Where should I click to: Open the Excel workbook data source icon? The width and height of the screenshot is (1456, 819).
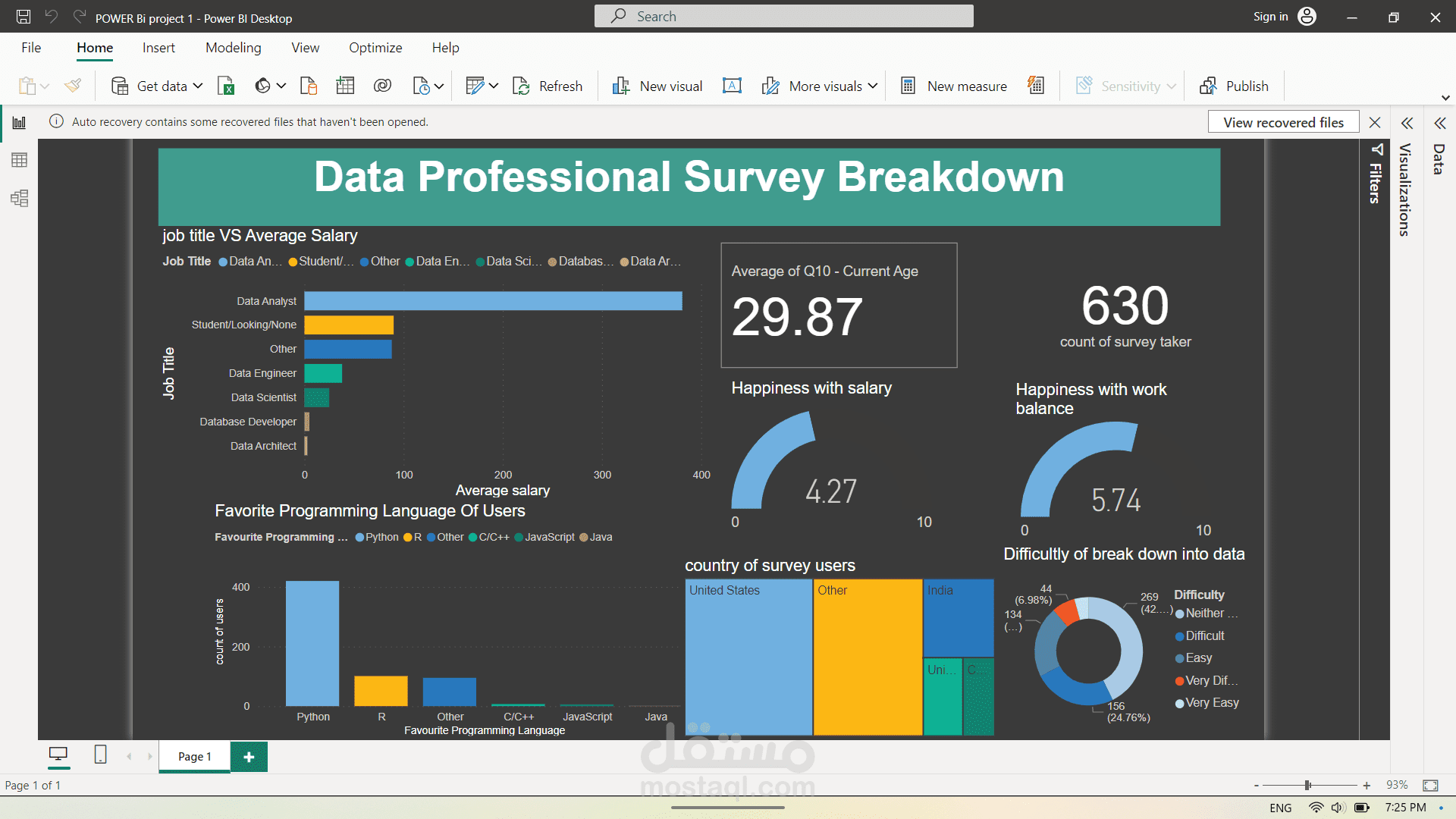point(225,86)
